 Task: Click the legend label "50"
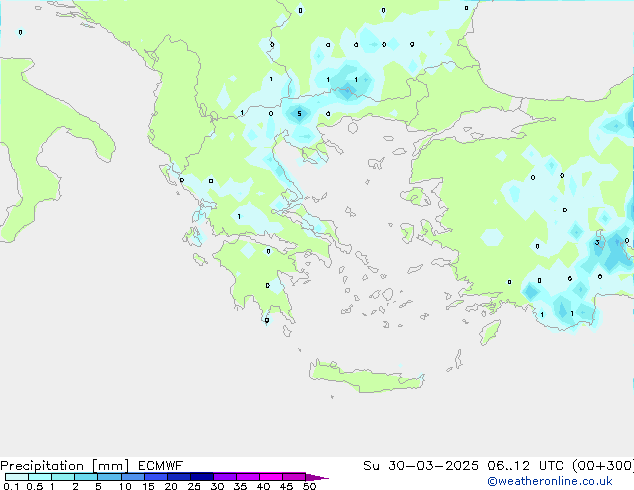309,486
